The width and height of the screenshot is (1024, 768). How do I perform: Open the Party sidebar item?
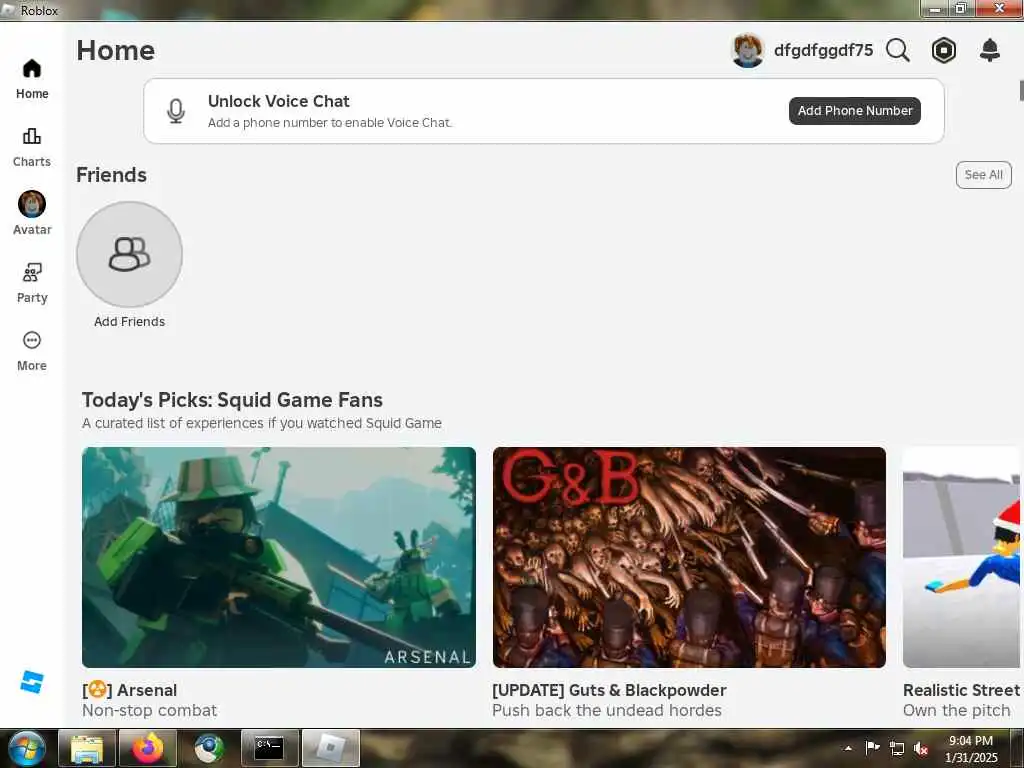31,283
